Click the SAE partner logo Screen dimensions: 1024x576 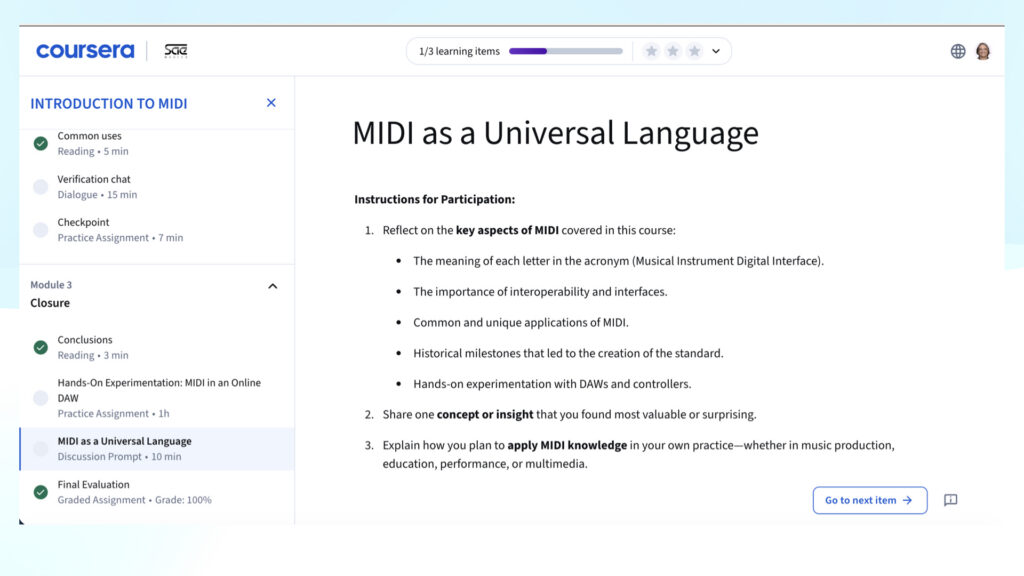pos(175,50)
